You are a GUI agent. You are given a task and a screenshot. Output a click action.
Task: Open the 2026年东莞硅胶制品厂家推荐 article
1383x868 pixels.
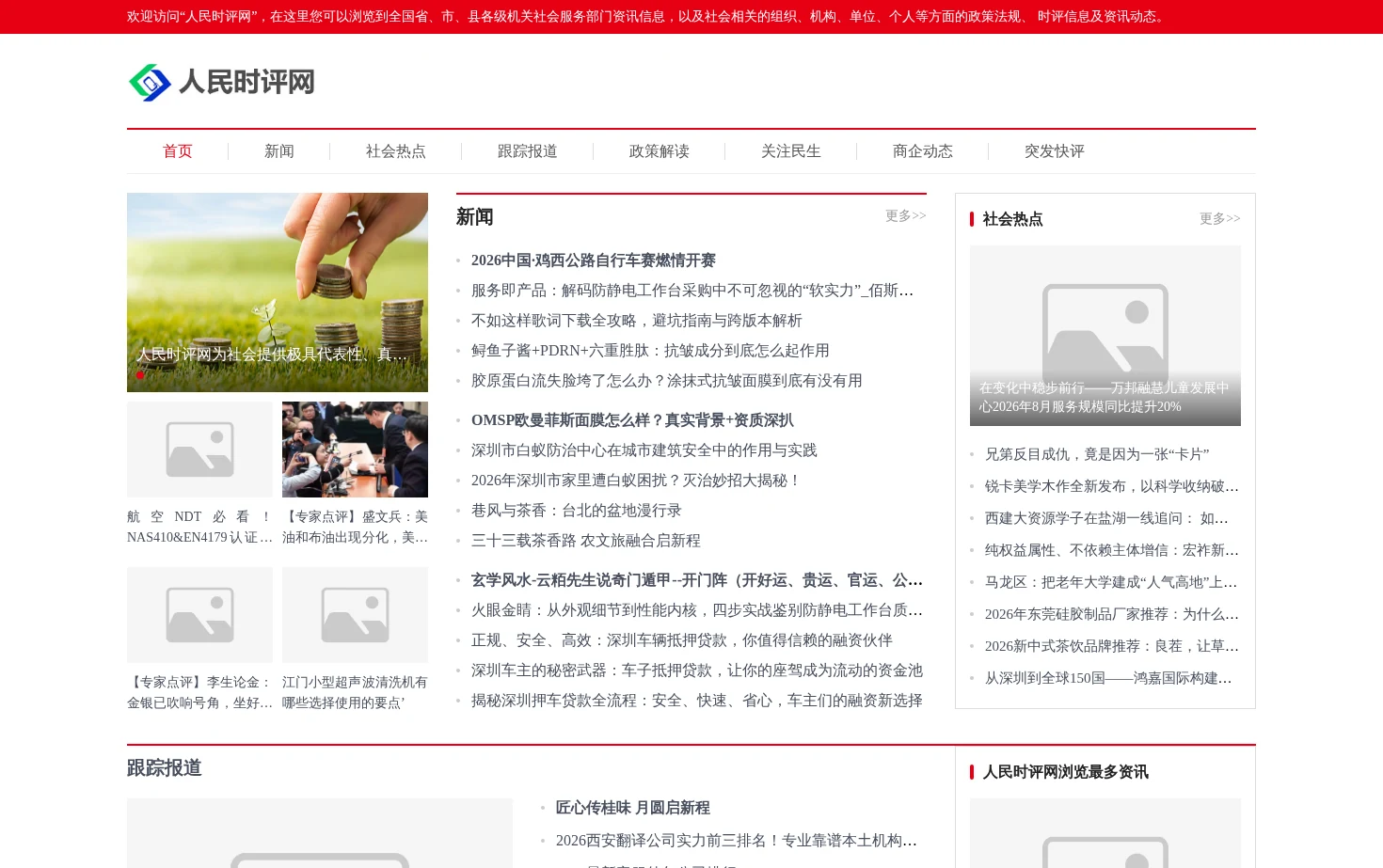click(1112, 614)
